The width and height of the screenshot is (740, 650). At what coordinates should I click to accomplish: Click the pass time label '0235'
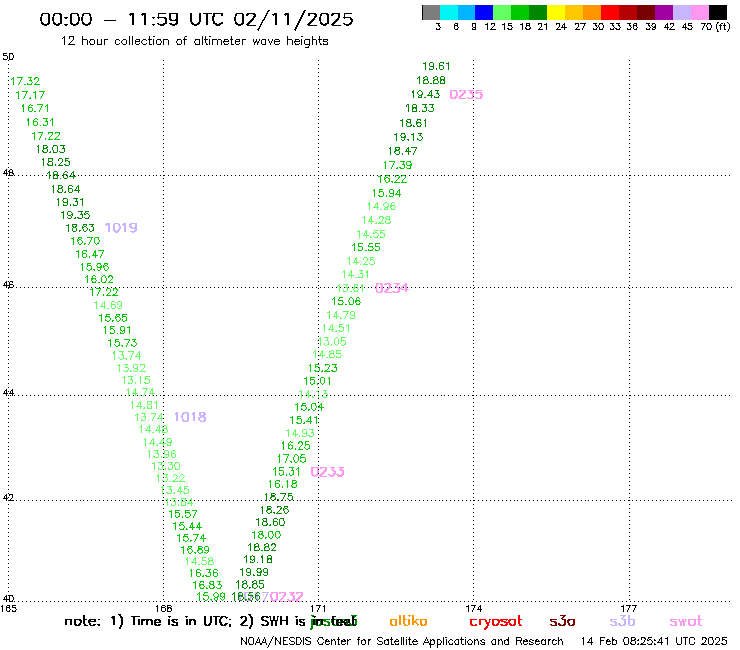point(466,94)
